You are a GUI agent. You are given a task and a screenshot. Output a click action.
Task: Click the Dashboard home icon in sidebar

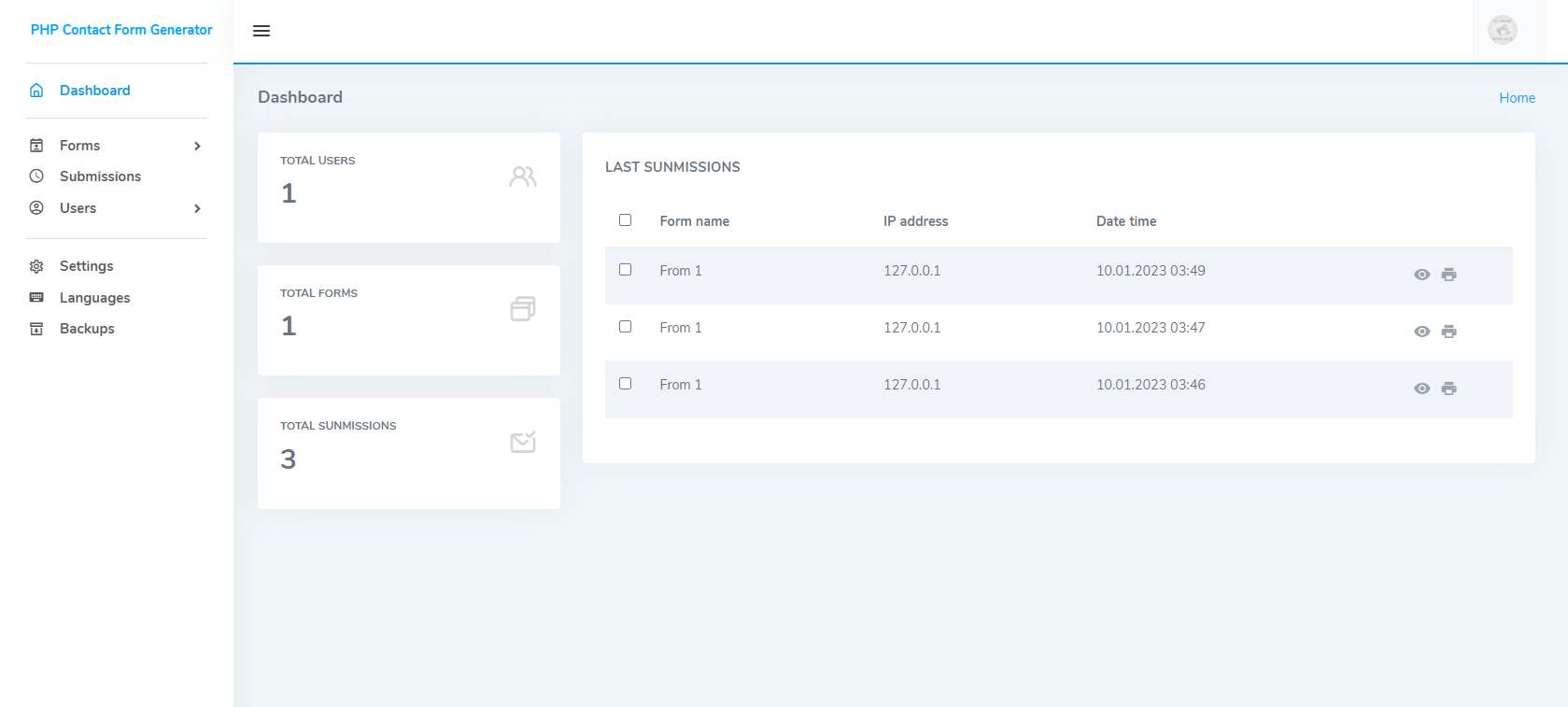[36, 91]
